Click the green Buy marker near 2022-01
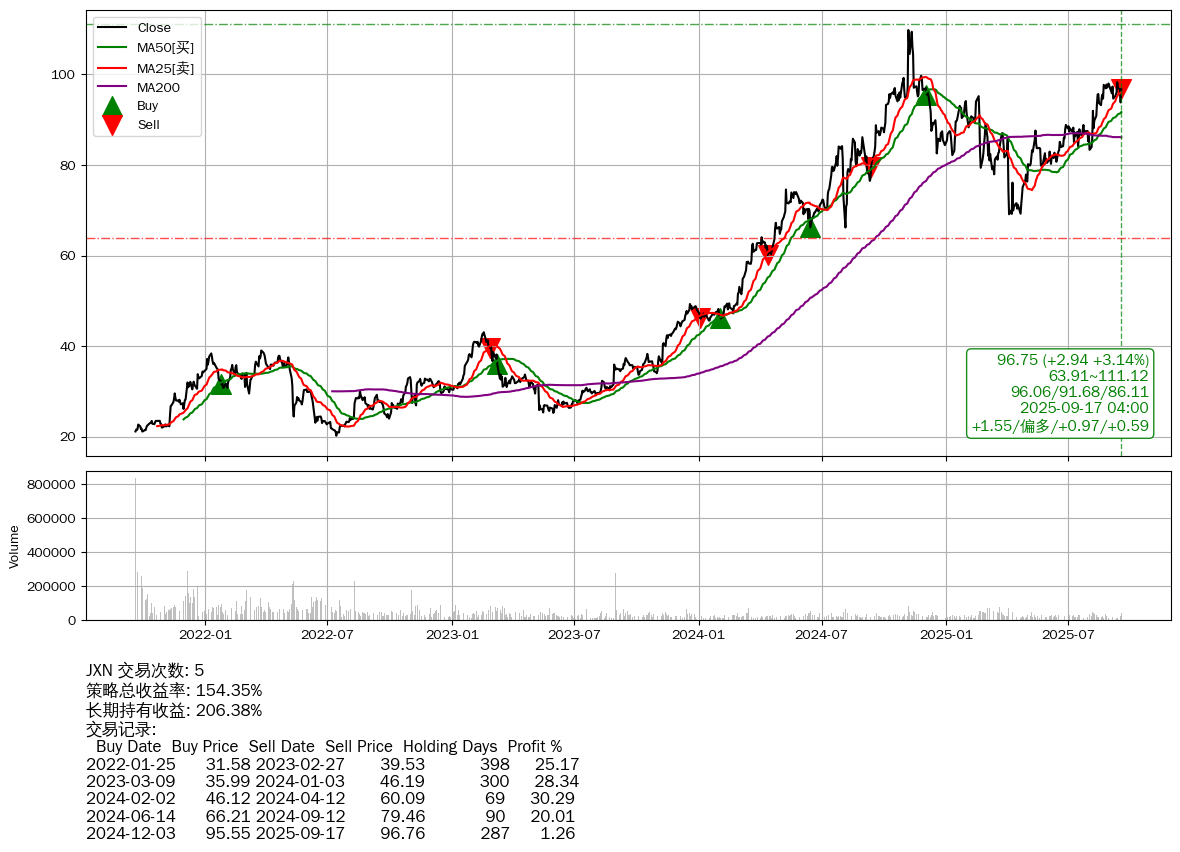Screen dimensions: 1180x852 (221, 384)
